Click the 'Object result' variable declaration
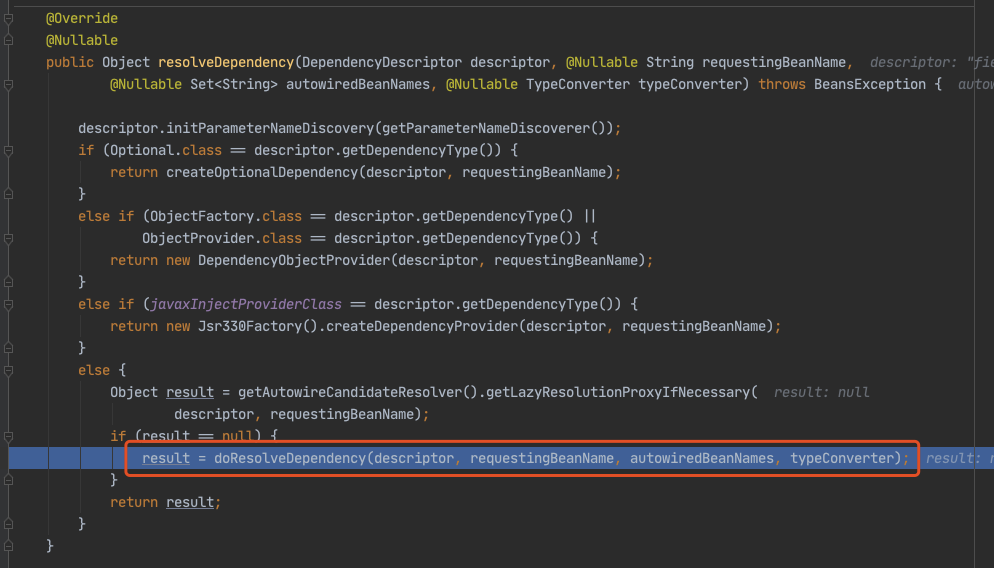This screenshot has width=994, height=568. (162, 392)
